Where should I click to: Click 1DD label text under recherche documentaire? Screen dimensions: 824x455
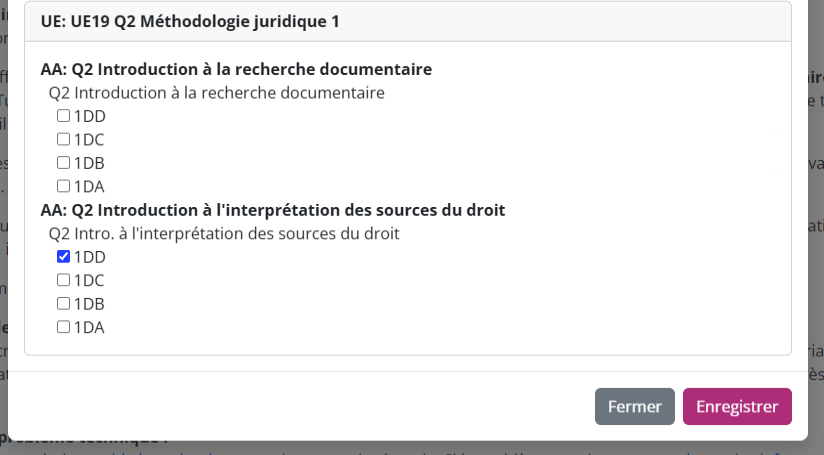89,116
